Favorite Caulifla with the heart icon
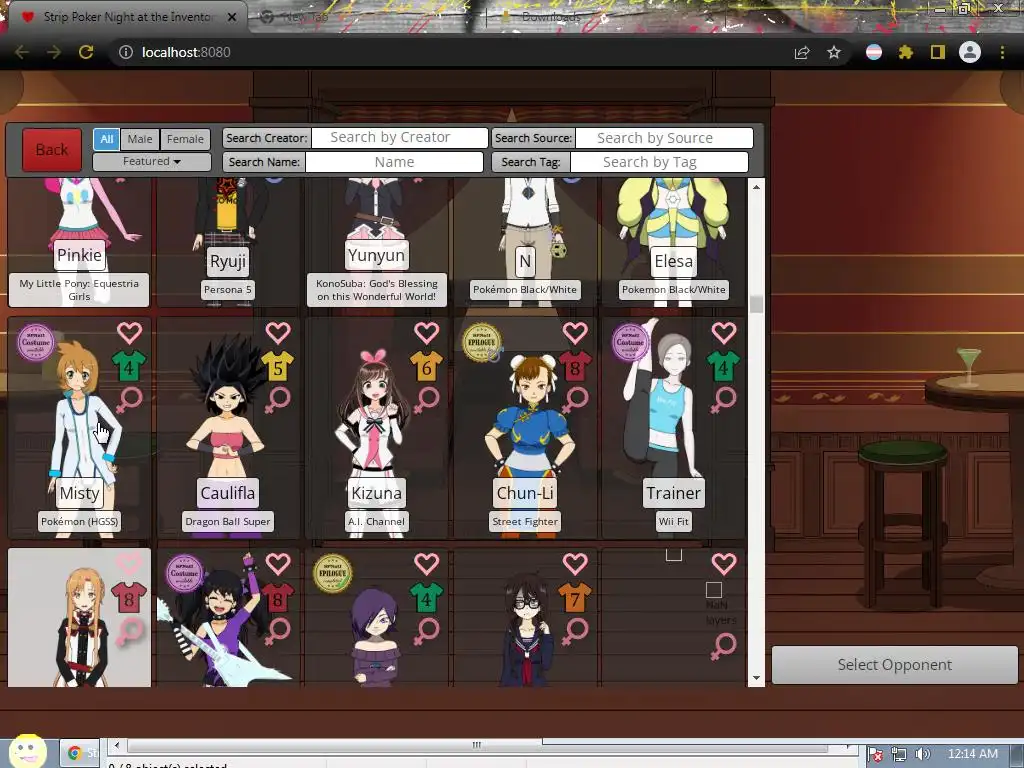 coord(278,333)
